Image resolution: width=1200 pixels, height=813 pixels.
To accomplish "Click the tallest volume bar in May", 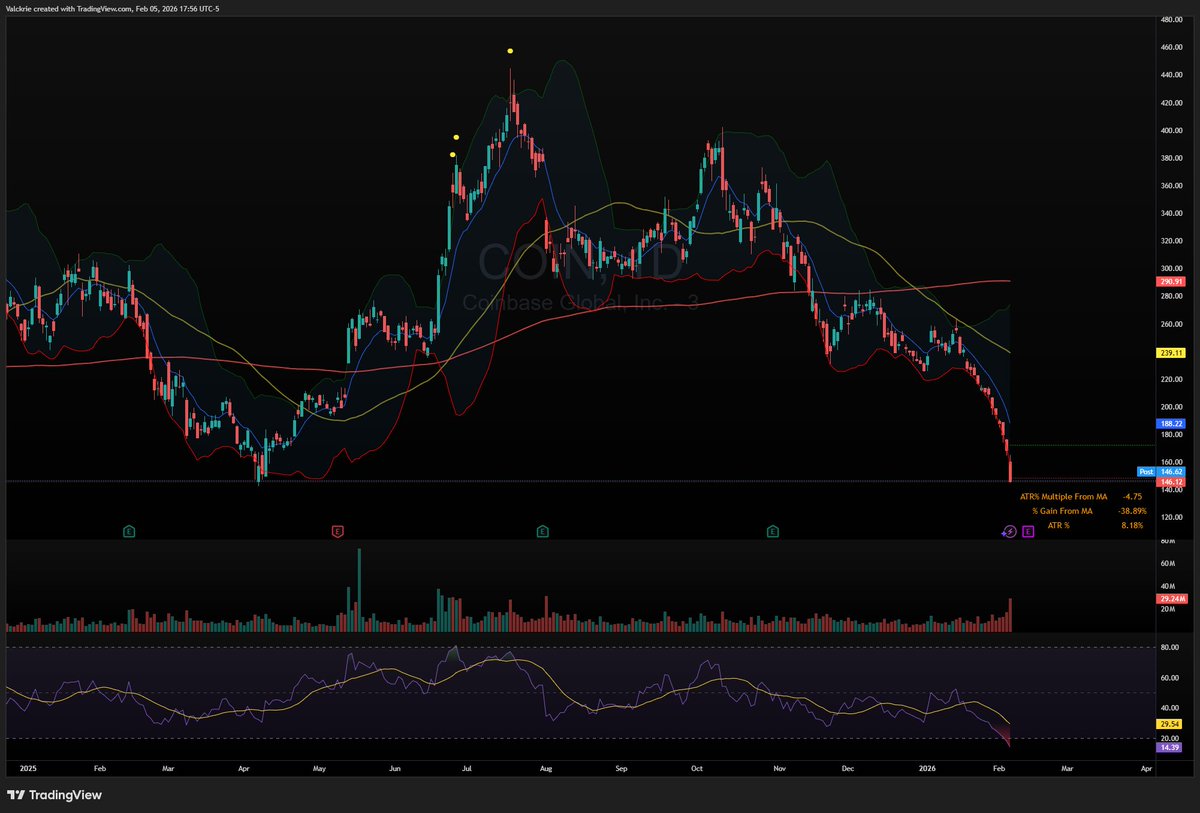I will (x=359, y=590).
